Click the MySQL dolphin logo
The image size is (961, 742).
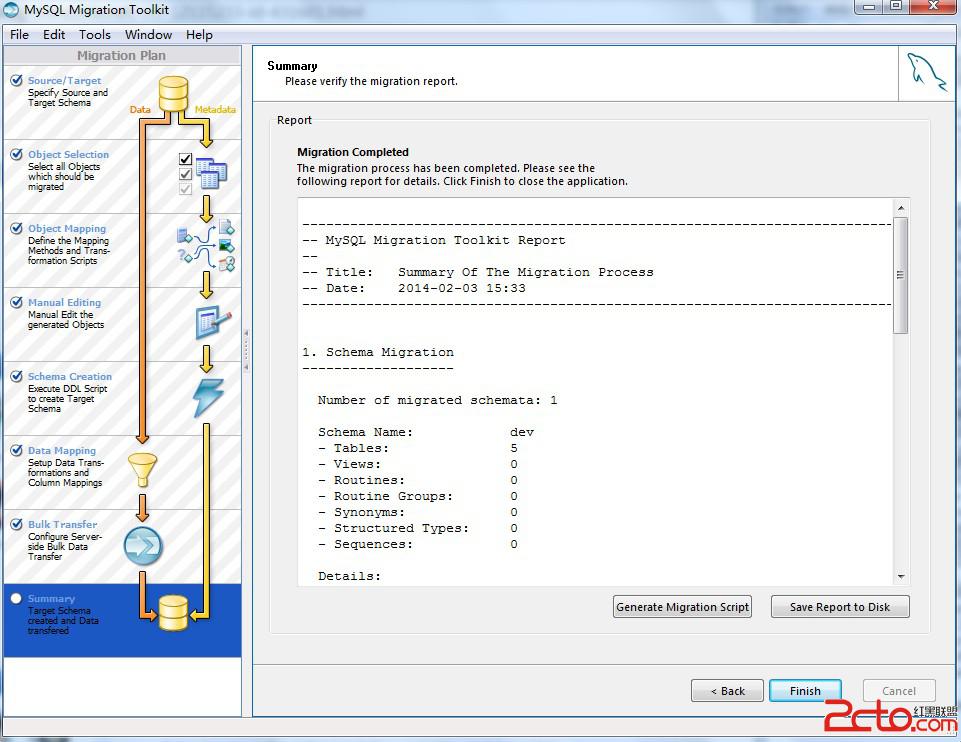pos(926,73)
